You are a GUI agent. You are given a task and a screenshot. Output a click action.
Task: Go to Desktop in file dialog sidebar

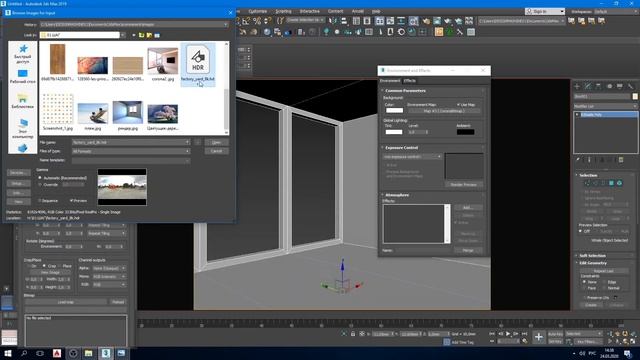coord(22,76)
